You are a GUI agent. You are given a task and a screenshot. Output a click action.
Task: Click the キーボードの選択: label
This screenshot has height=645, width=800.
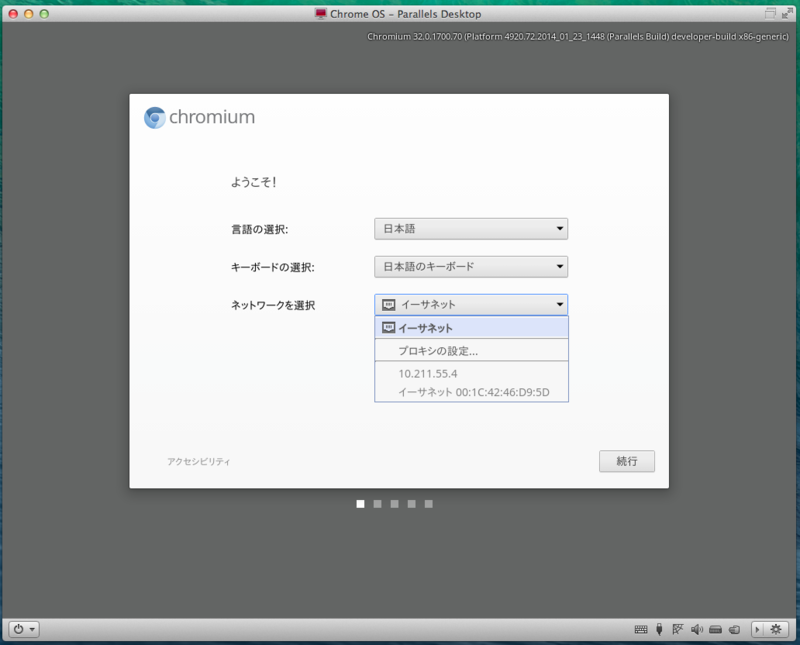273,267
